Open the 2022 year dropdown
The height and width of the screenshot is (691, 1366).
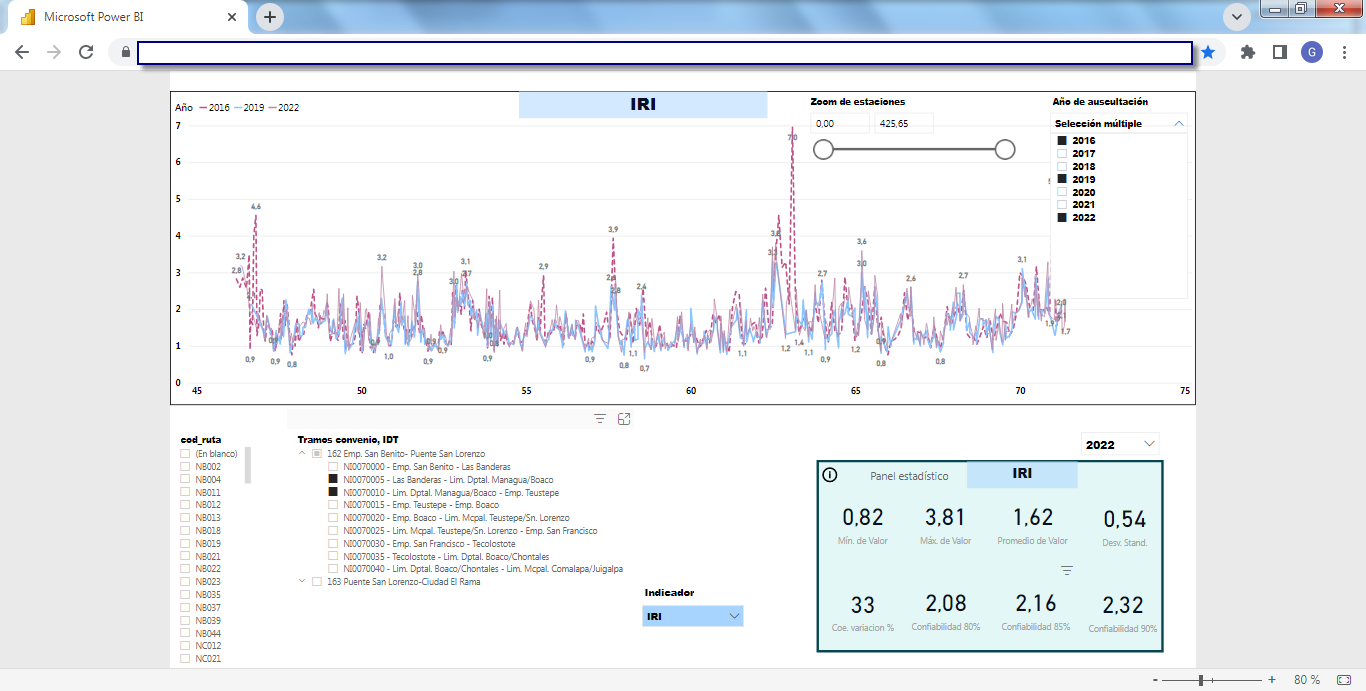[1120, 444]
